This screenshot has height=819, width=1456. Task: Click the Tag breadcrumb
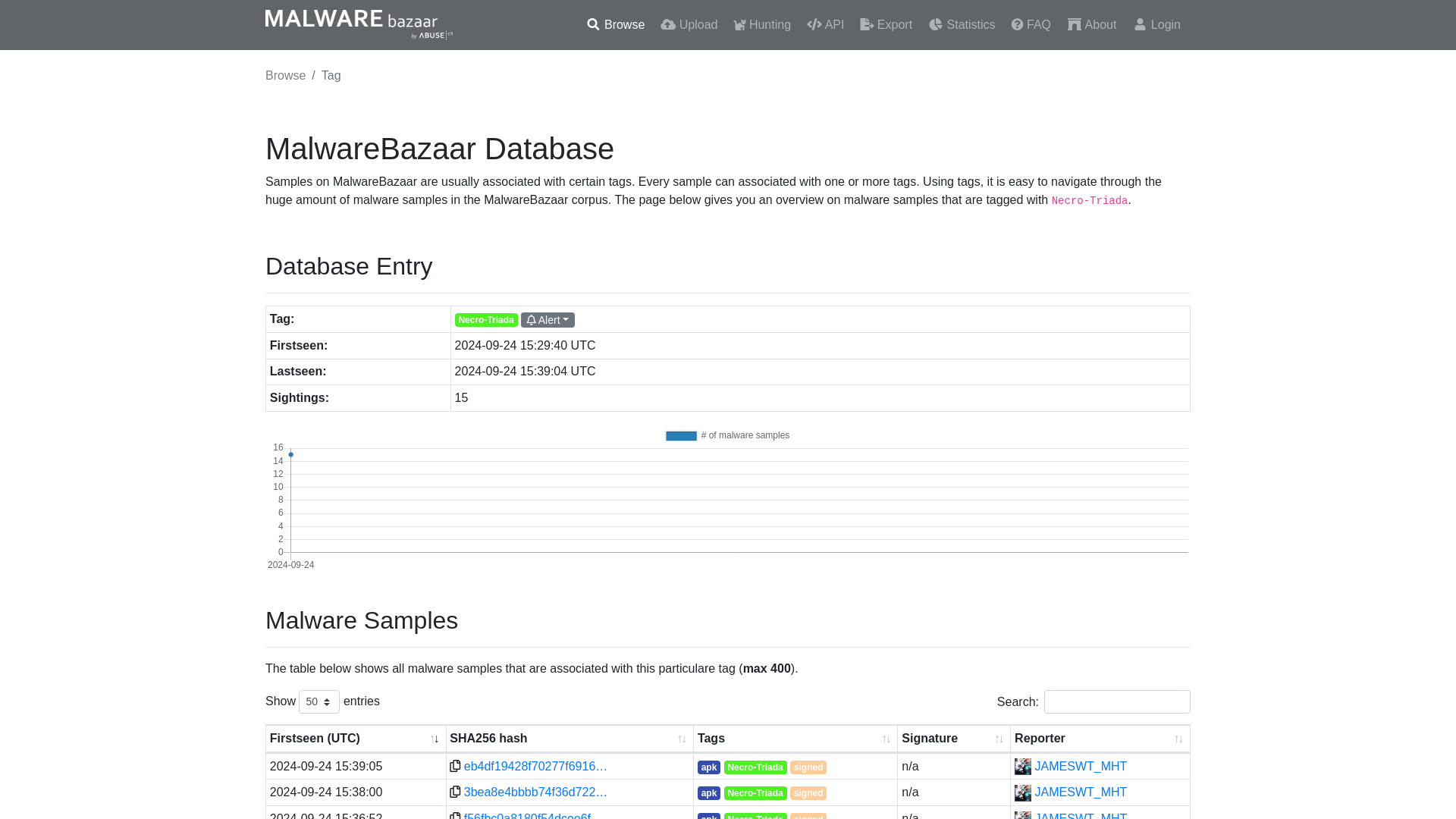click(331, 76)
